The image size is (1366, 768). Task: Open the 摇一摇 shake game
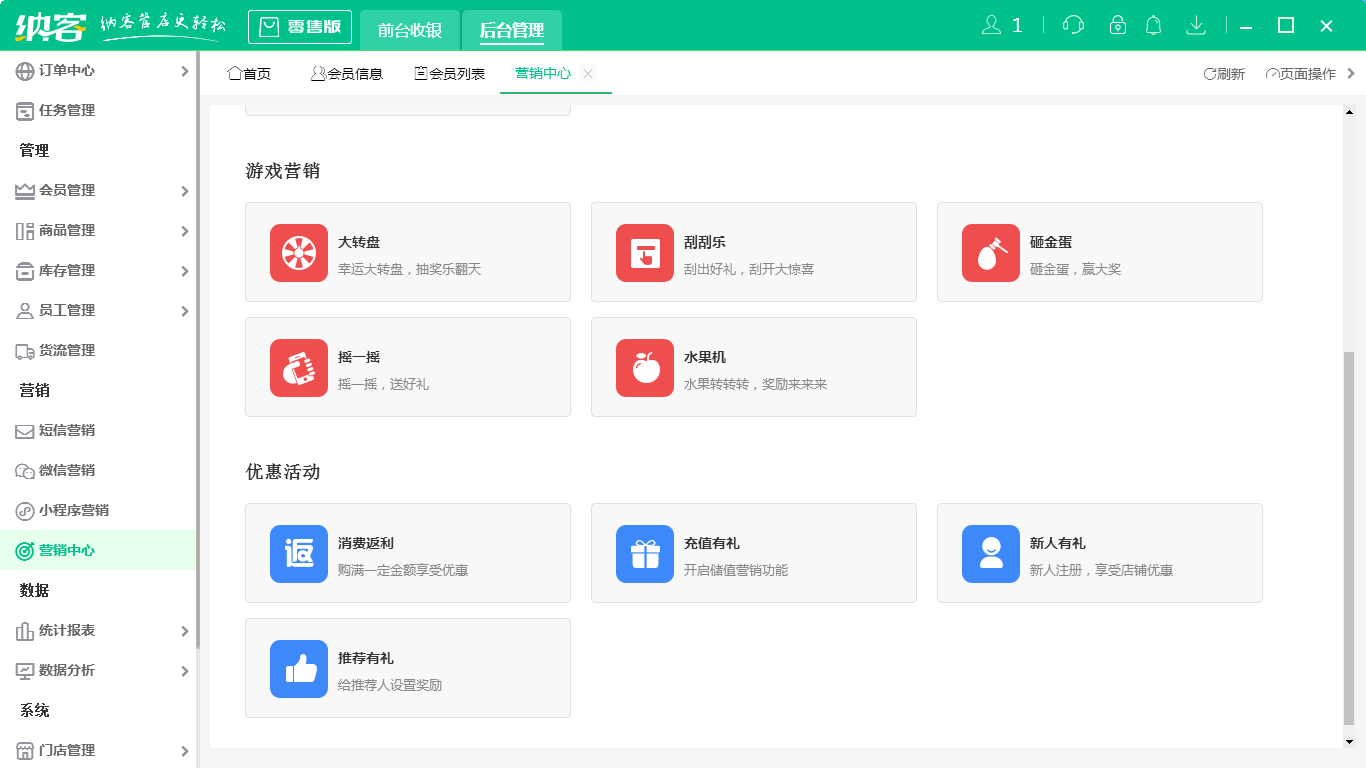(407, 366)
